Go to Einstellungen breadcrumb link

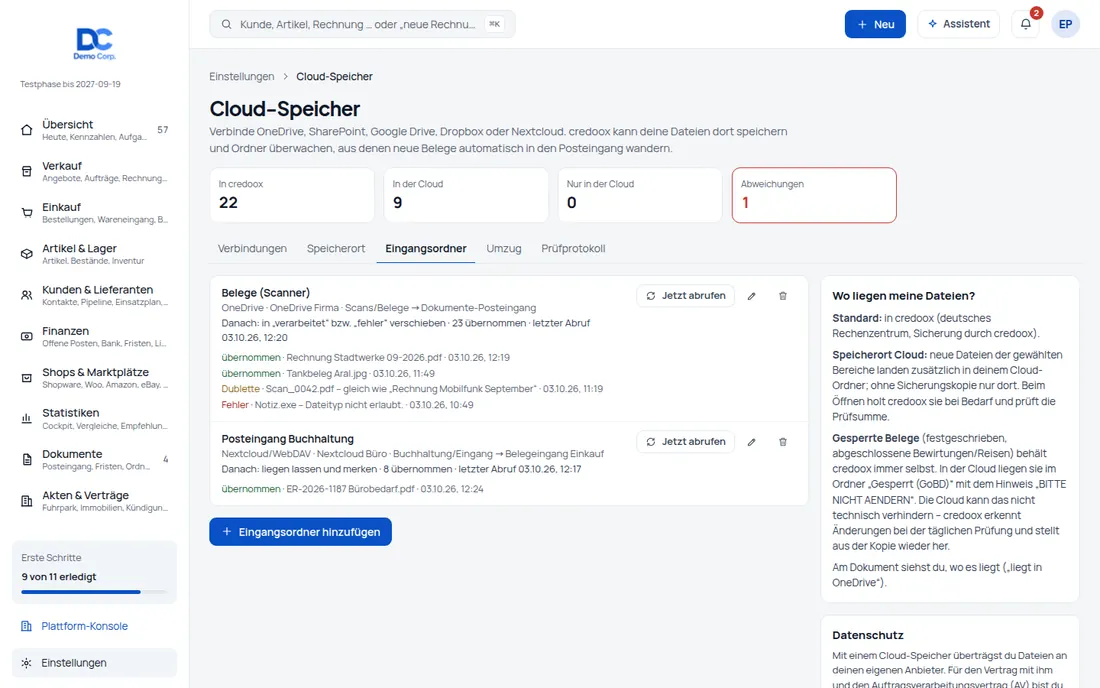[x=241, y=76]
